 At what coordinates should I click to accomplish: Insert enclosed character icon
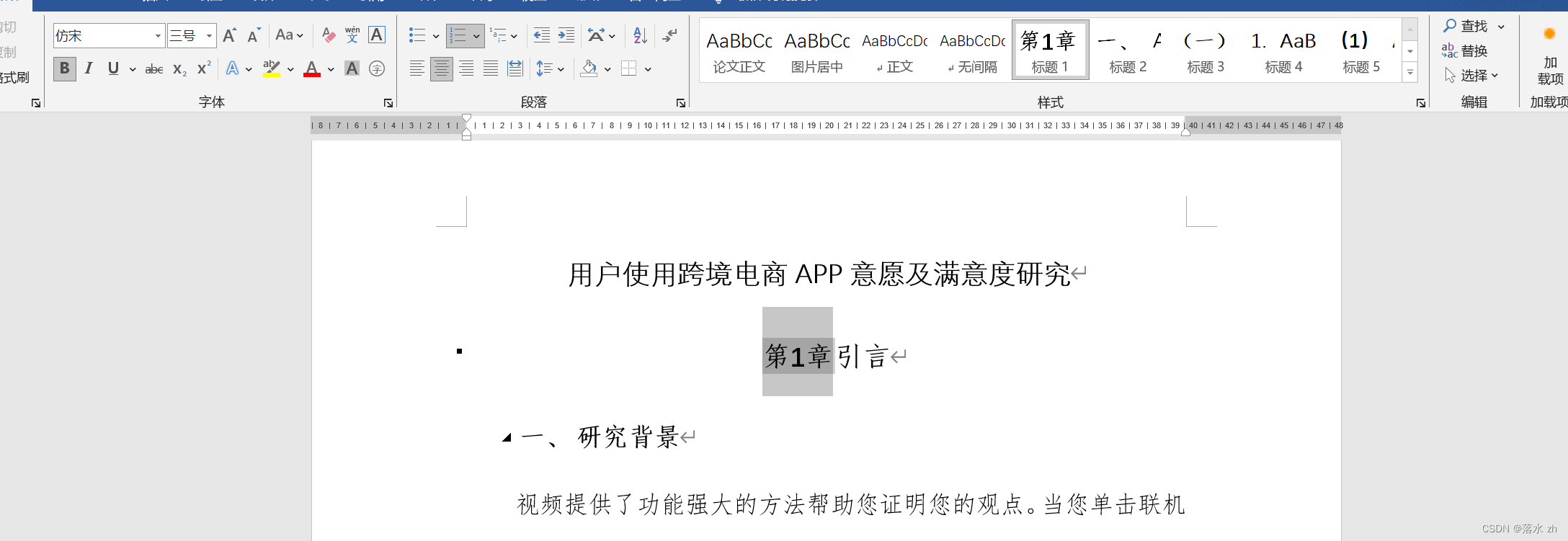pyautogui.click(x=377, y=69)
